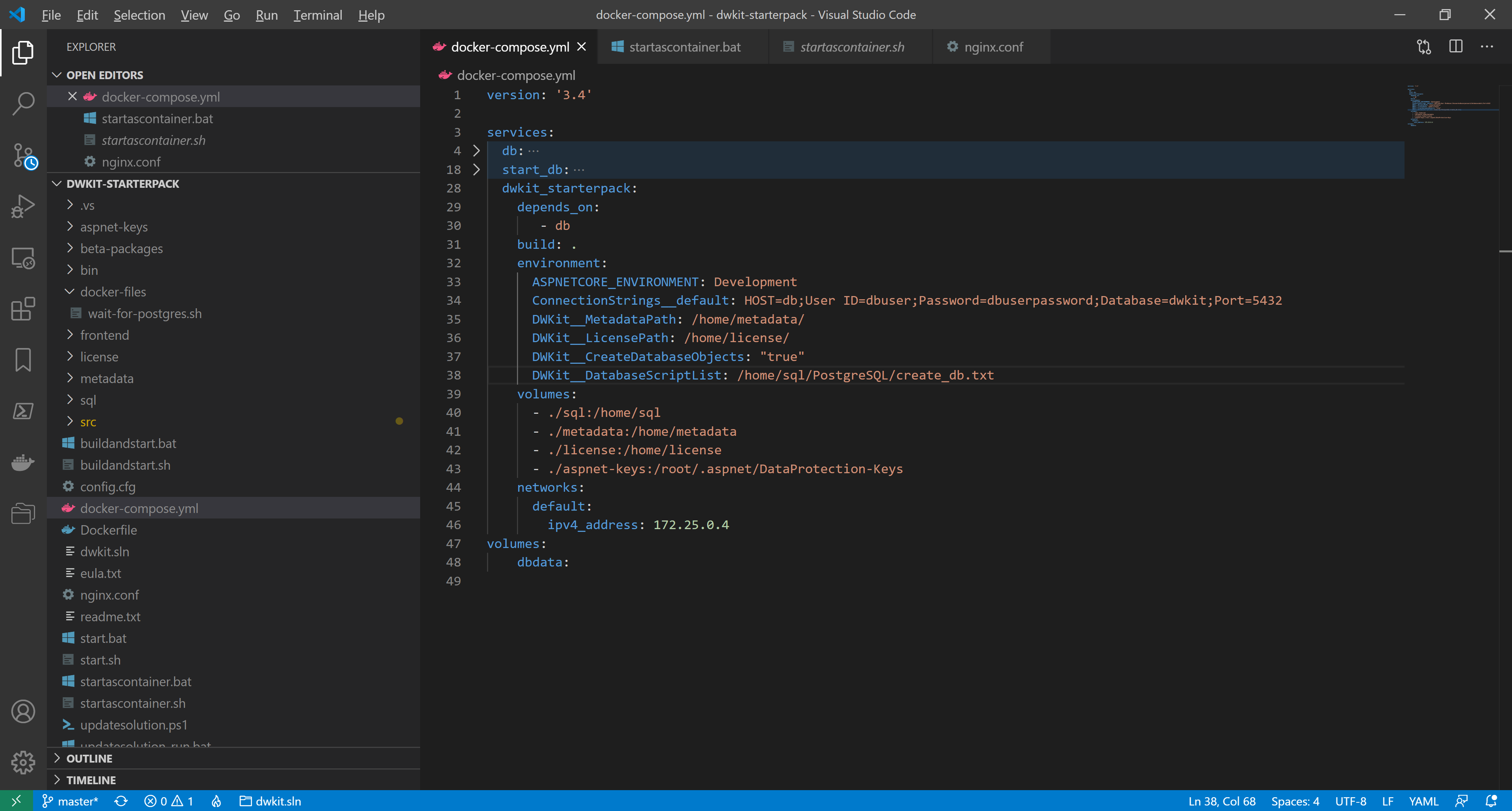Open Dockerfile in the file tree
Screen dimensions: 1512x811
point(233,530)
